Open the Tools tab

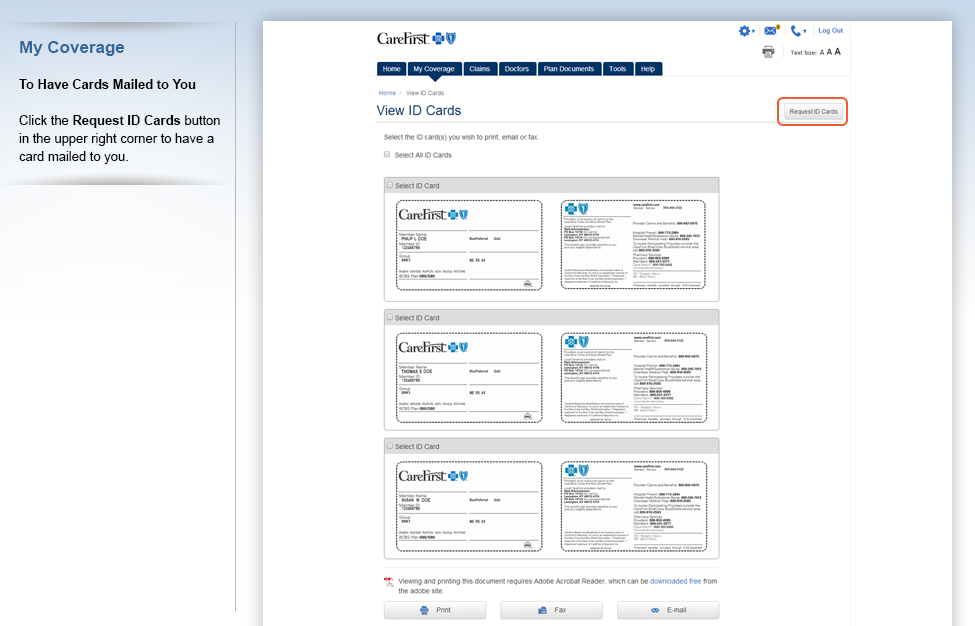[x=617, y=69]
